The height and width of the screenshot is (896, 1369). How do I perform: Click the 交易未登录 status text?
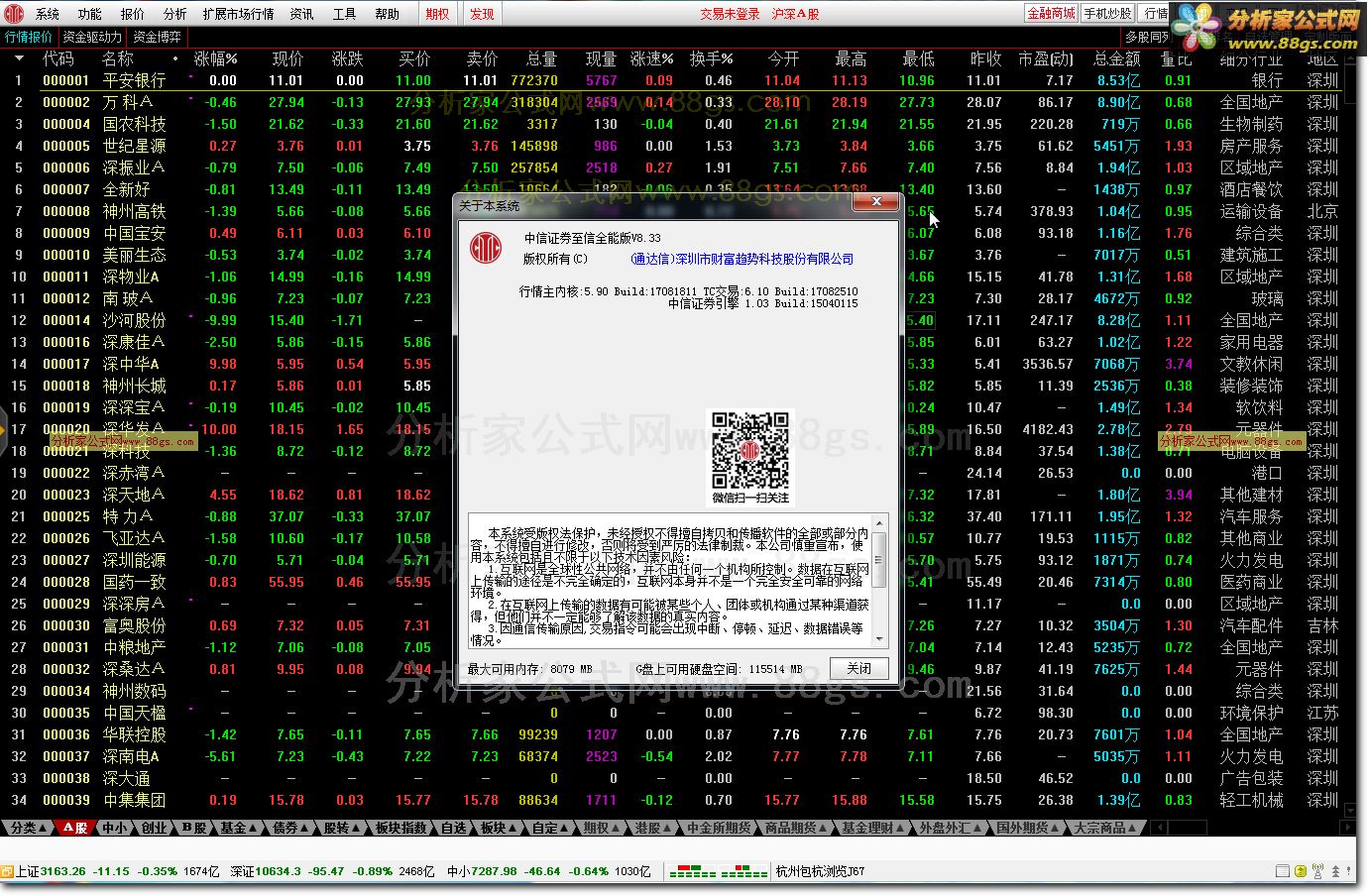click(730, 14)
